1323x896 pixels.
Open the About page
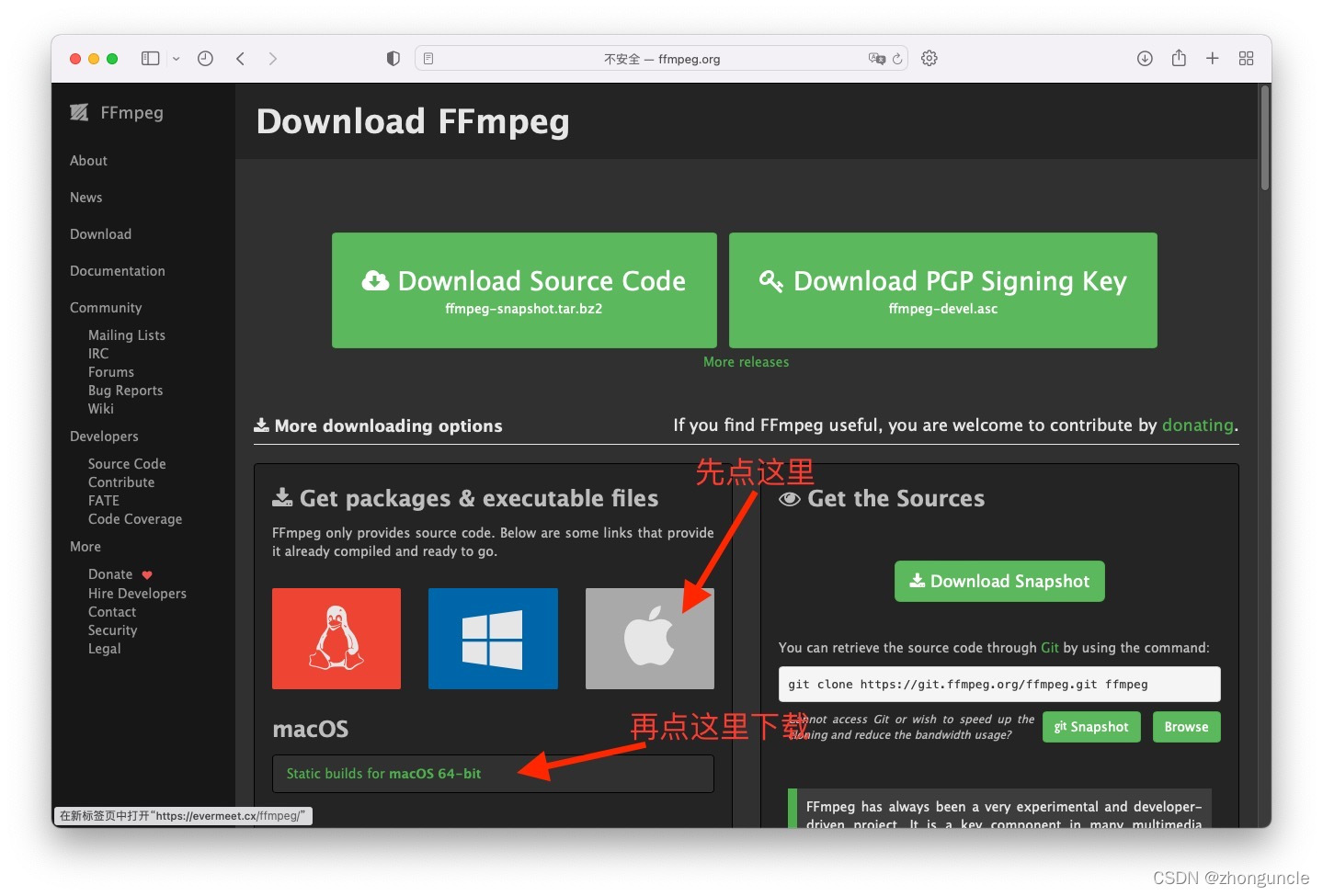[x=88, y=161]
